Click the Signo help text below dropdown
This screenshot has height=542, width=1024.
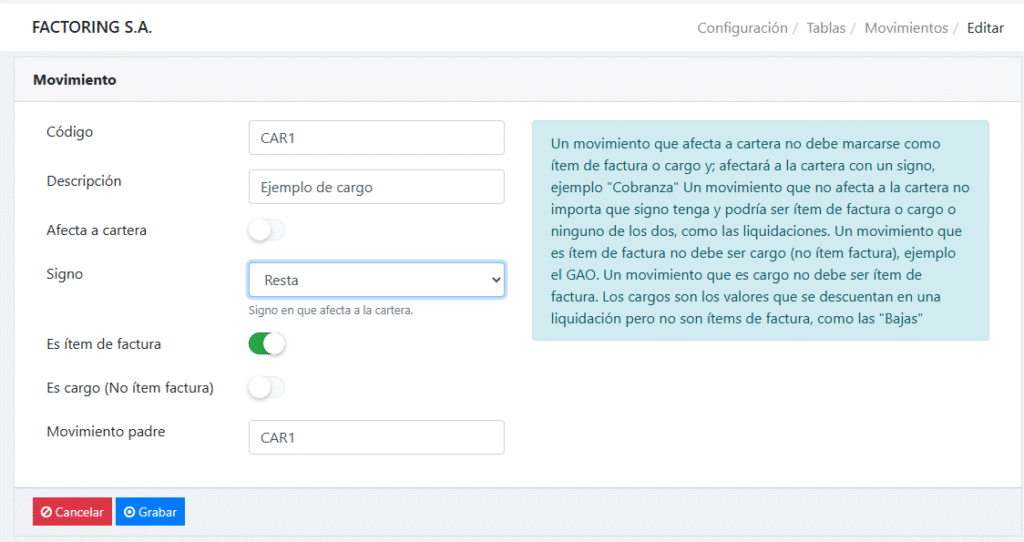(x=331, y=310)
